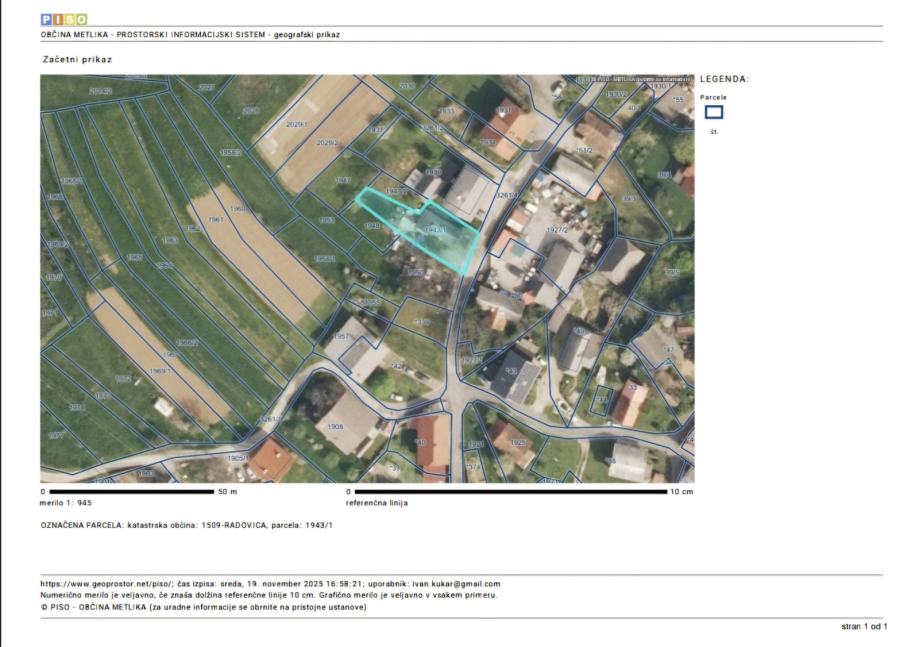Select the 'Začetni prikaz' heading
Viewport: 919px width, 647px height.
pyautogui.click(x=77, y=59)
